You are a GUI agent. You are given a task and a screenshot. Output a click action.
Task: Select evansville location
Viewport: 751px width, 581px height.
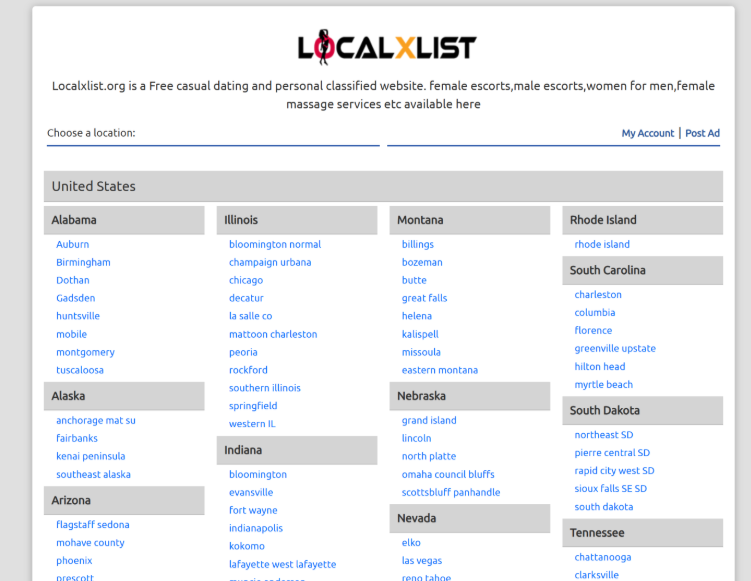tap(251, 492)
